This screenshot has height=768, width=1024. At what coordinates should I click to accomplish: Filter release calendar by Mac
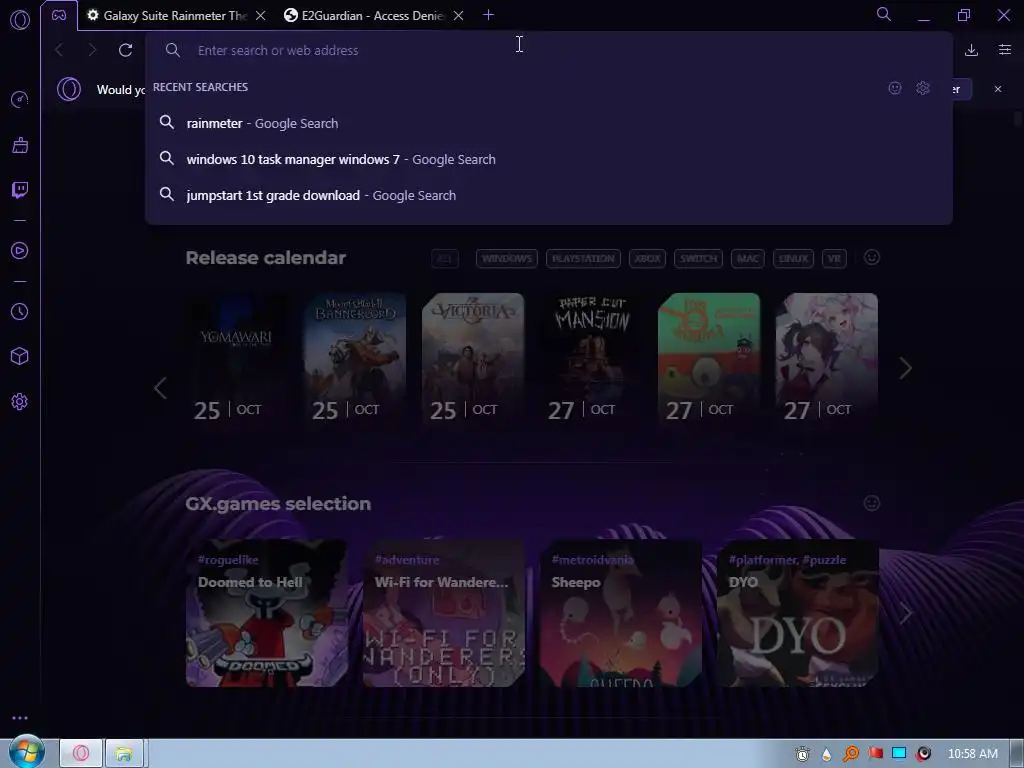tap(748, 259)
